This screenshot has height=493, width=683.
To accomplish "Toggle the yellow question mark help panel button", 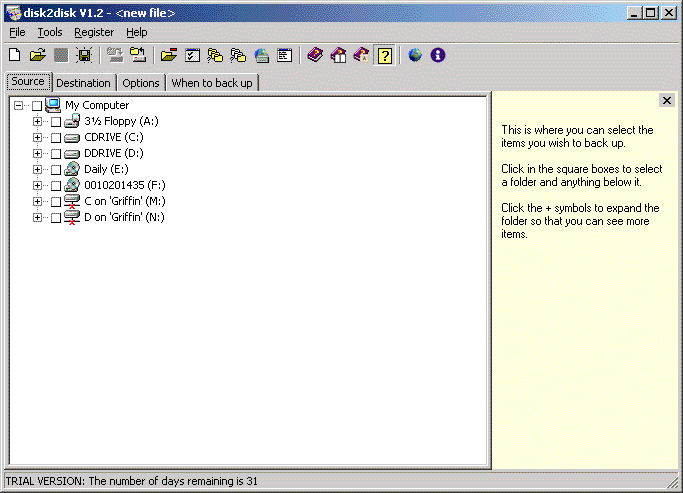I will click(x=385, y=56).
